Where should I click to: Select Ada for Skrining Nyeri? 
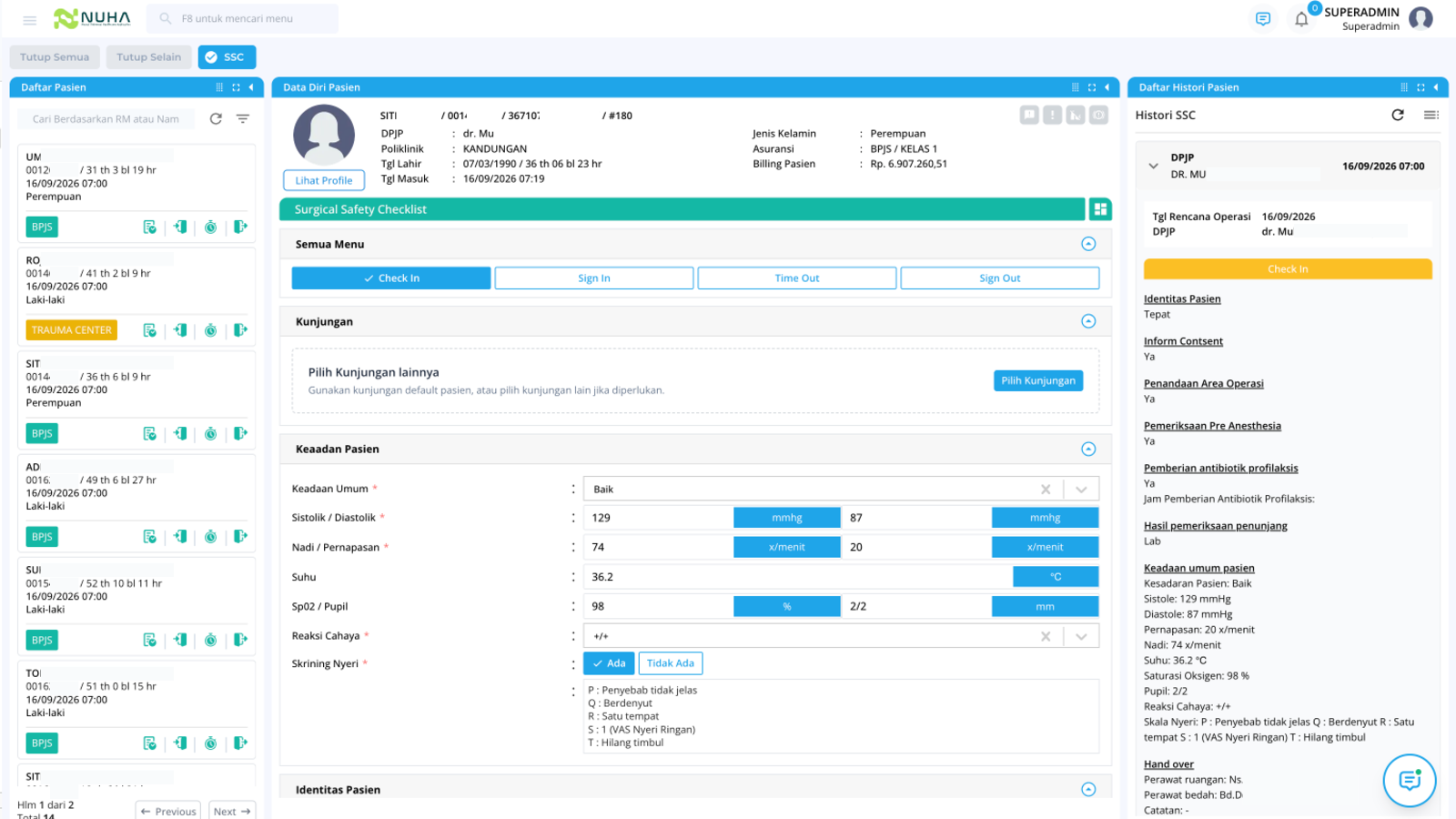[x=609, y=663]
